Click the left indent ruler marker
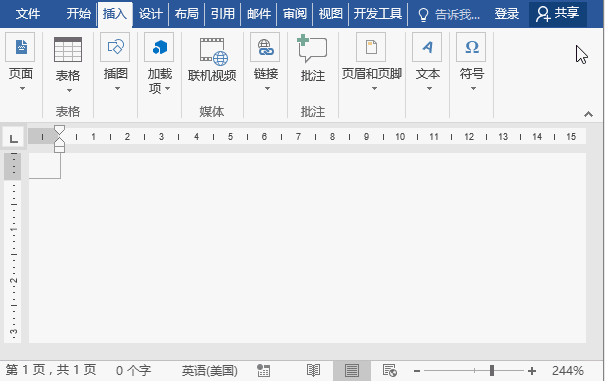605x381 pixels. [59, 149]
